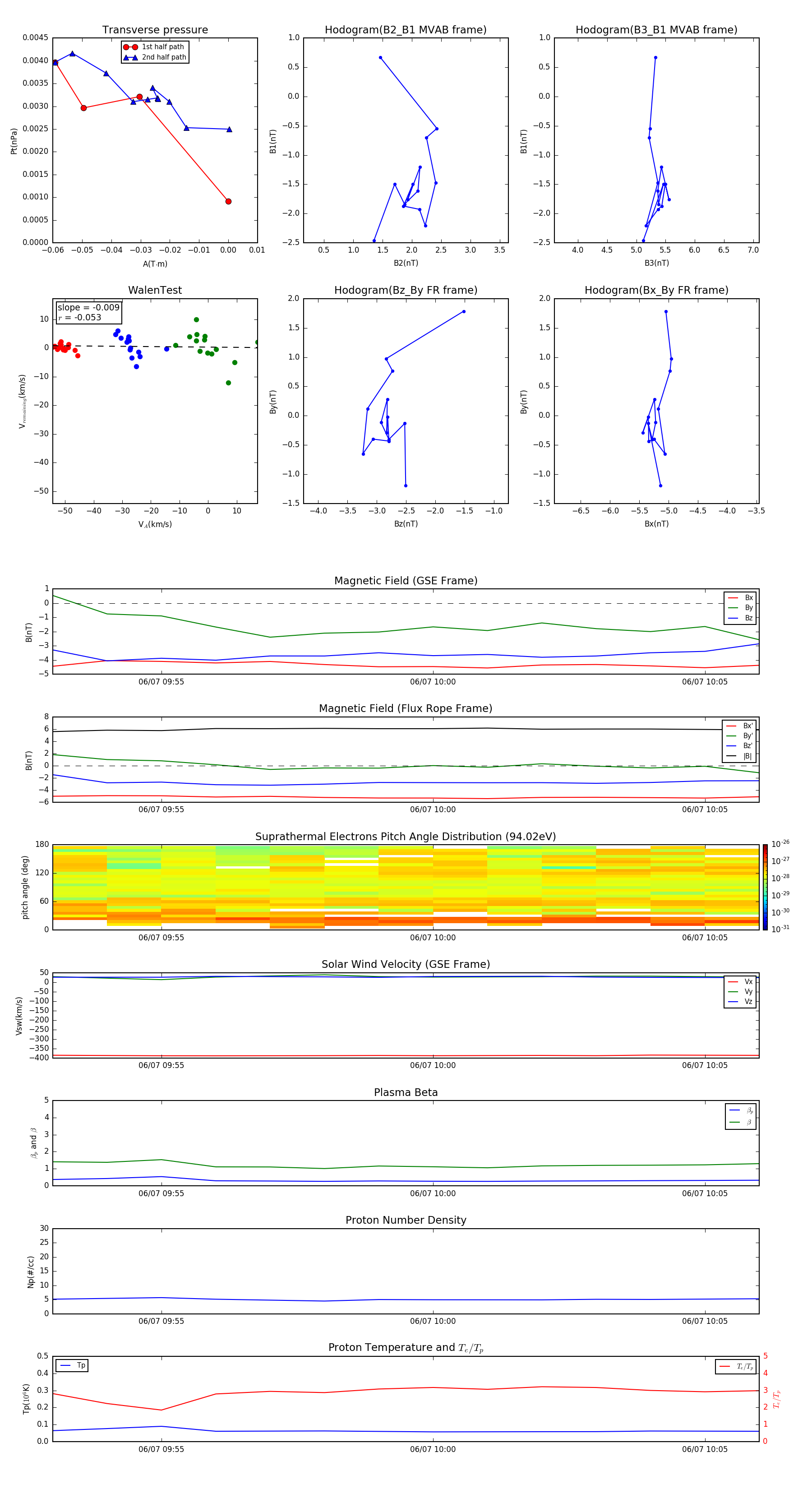Click '06/07 10:00' tick under GSE magnetic field
The width and height of the screenshot is (812, 1489).
click(433, 682)
